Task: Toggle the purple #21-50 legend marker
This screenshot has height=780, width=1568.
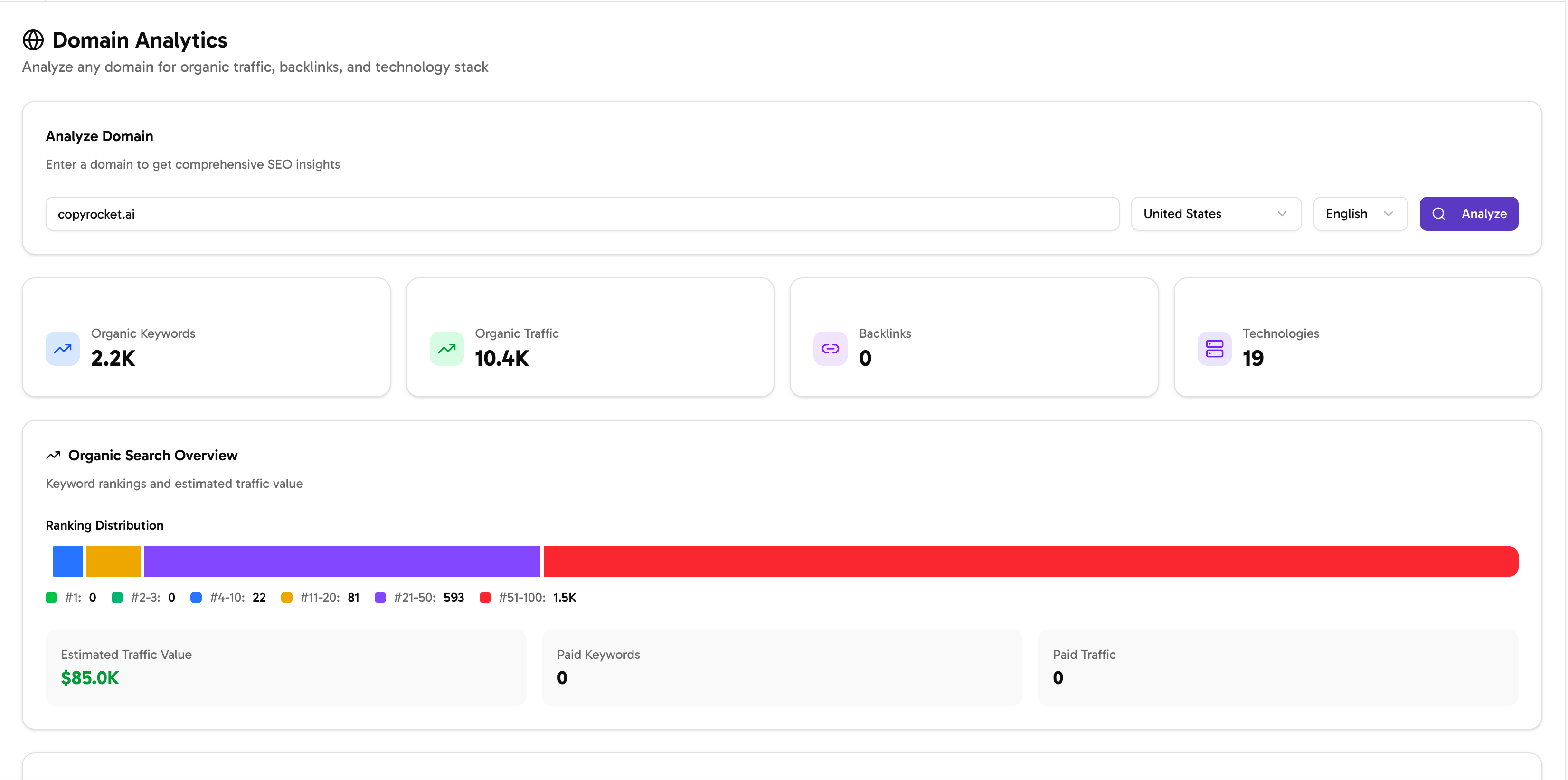Action: click(380, 597)
